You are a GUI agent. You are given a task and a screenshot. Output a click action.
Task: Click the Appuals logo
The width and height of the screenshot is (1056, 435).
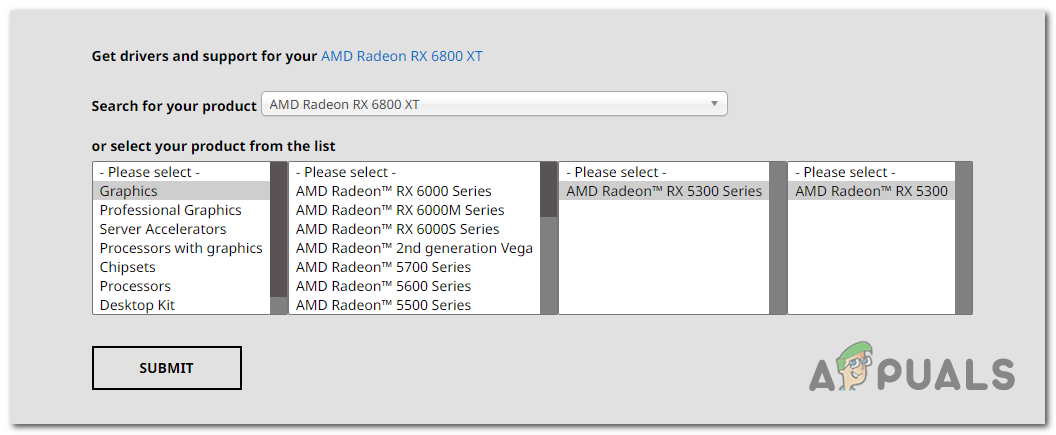click(910, 370)
